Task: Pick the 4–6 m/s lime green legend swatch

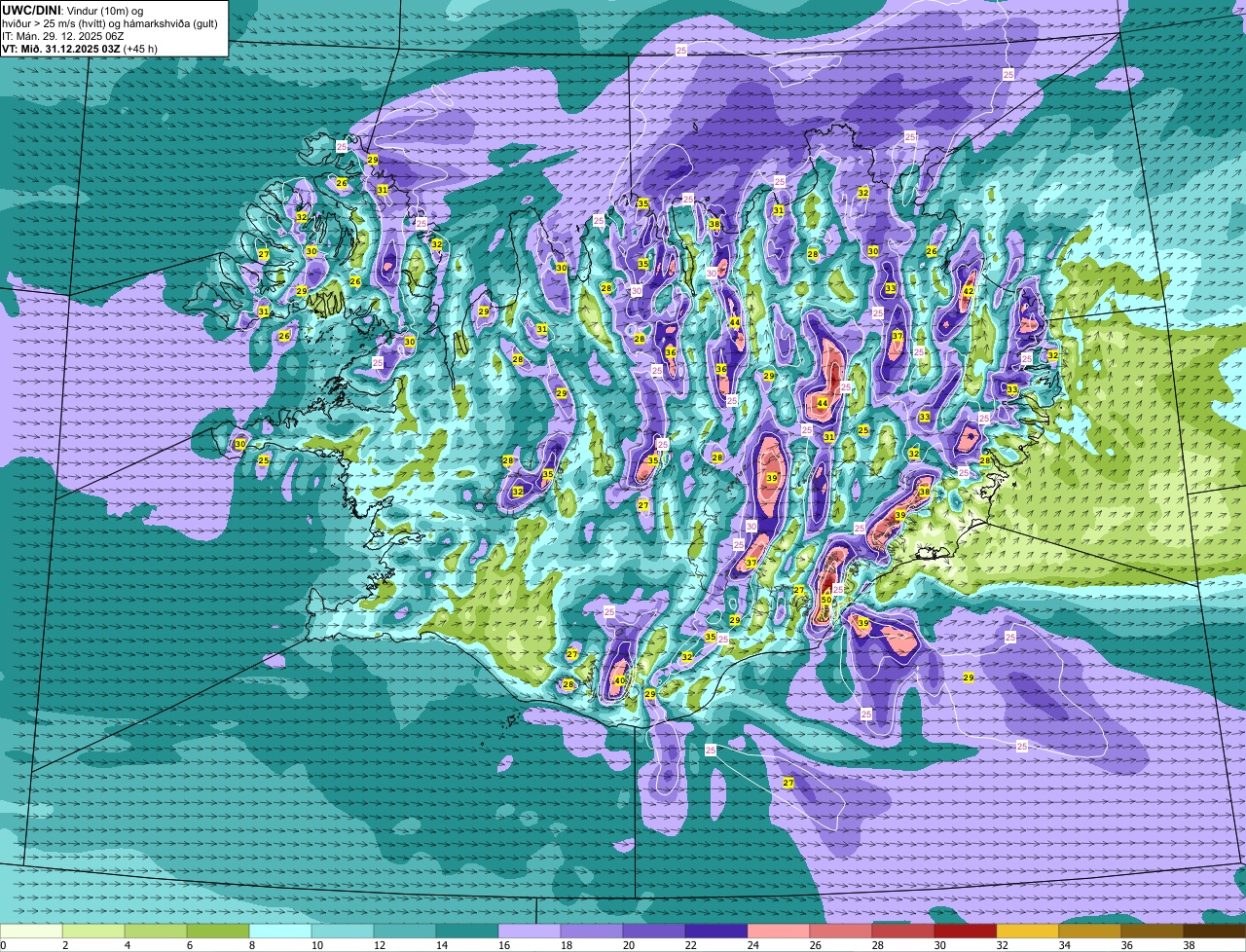Action: point(156,932)
